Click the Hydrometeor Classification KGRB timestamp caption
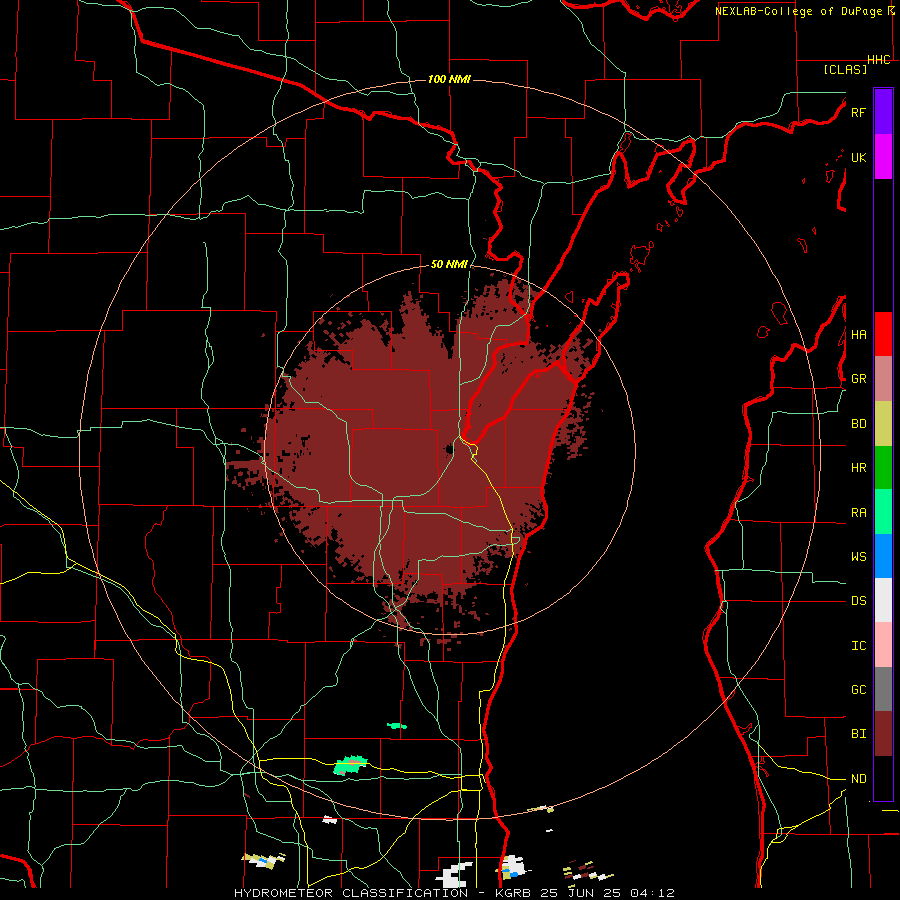This screenshot has height=900, width=900. tap(454, 893)
